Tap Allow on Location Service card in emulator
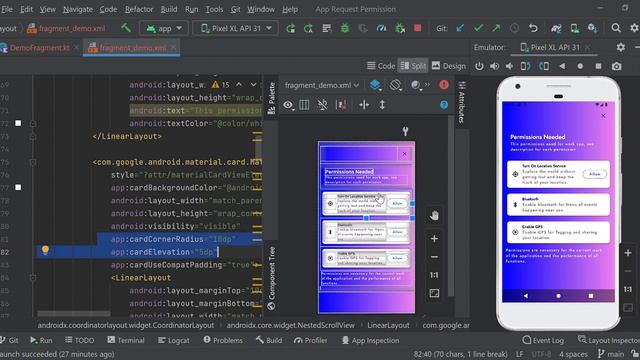640x360 pixels. 595,174
